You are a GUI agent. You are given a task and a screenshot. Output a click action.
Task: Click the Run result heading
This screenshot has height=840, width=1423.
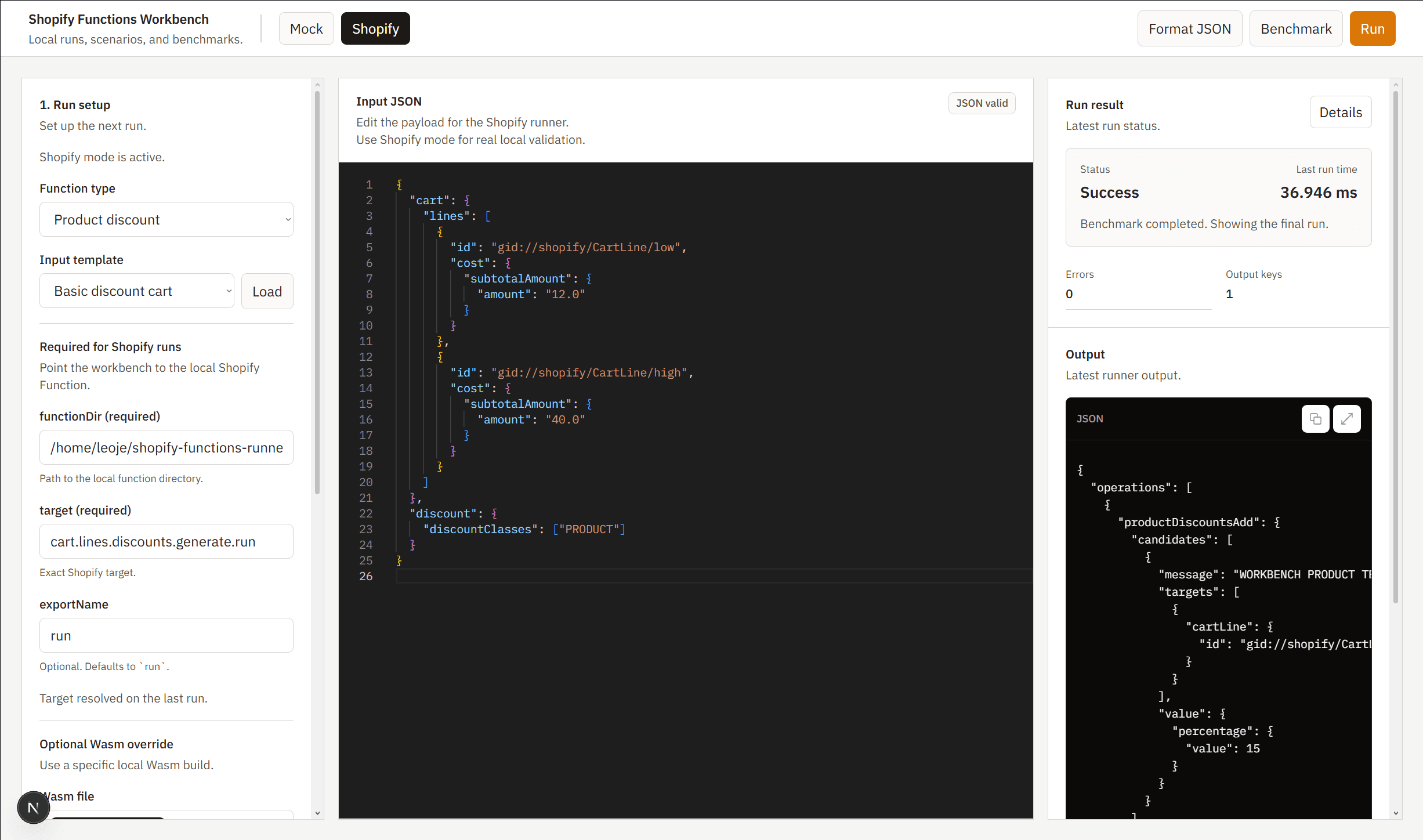point(1094,105)
